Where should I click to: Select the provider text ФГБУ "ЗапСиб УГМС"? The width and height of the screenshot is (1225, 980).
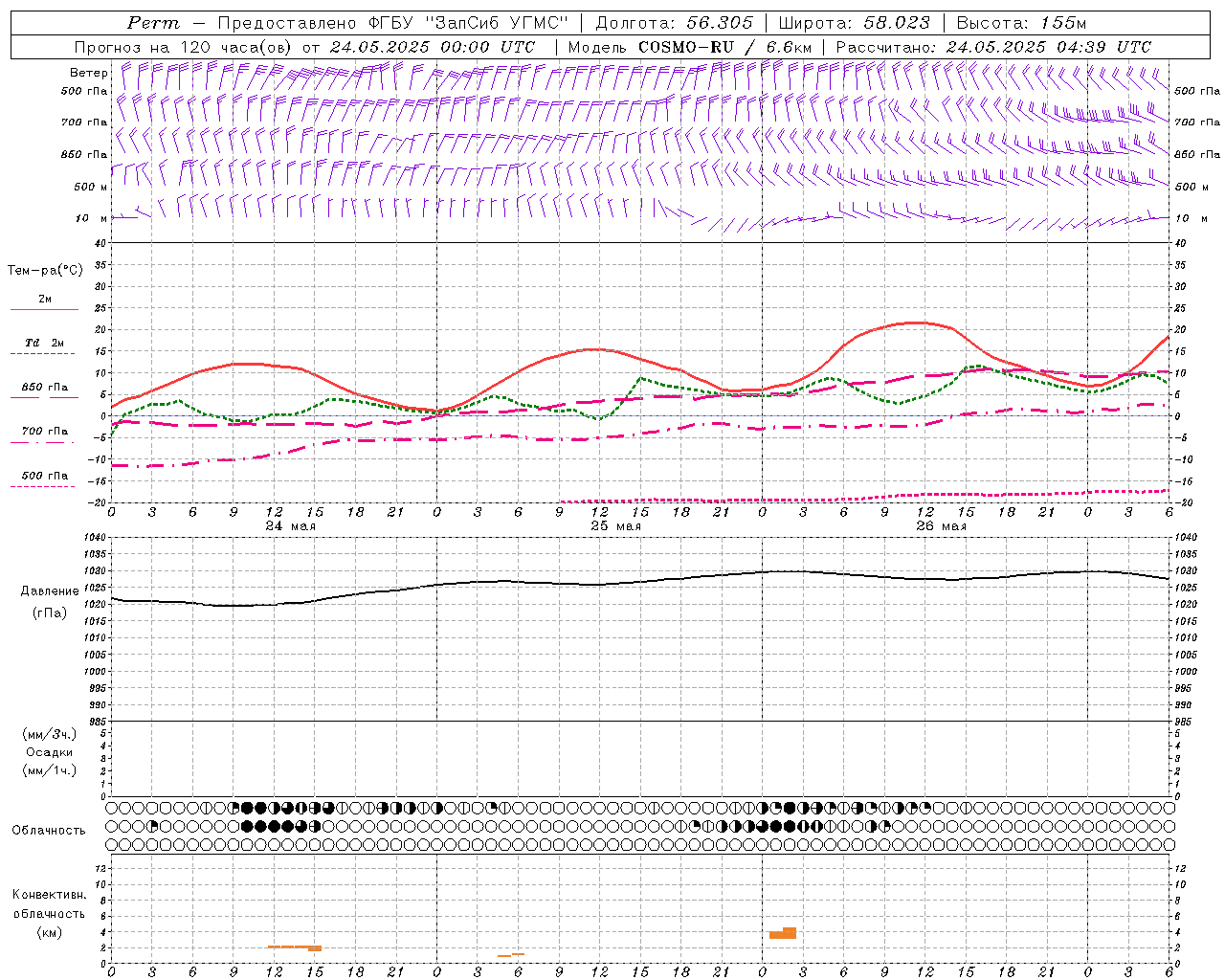pos(469,23)
